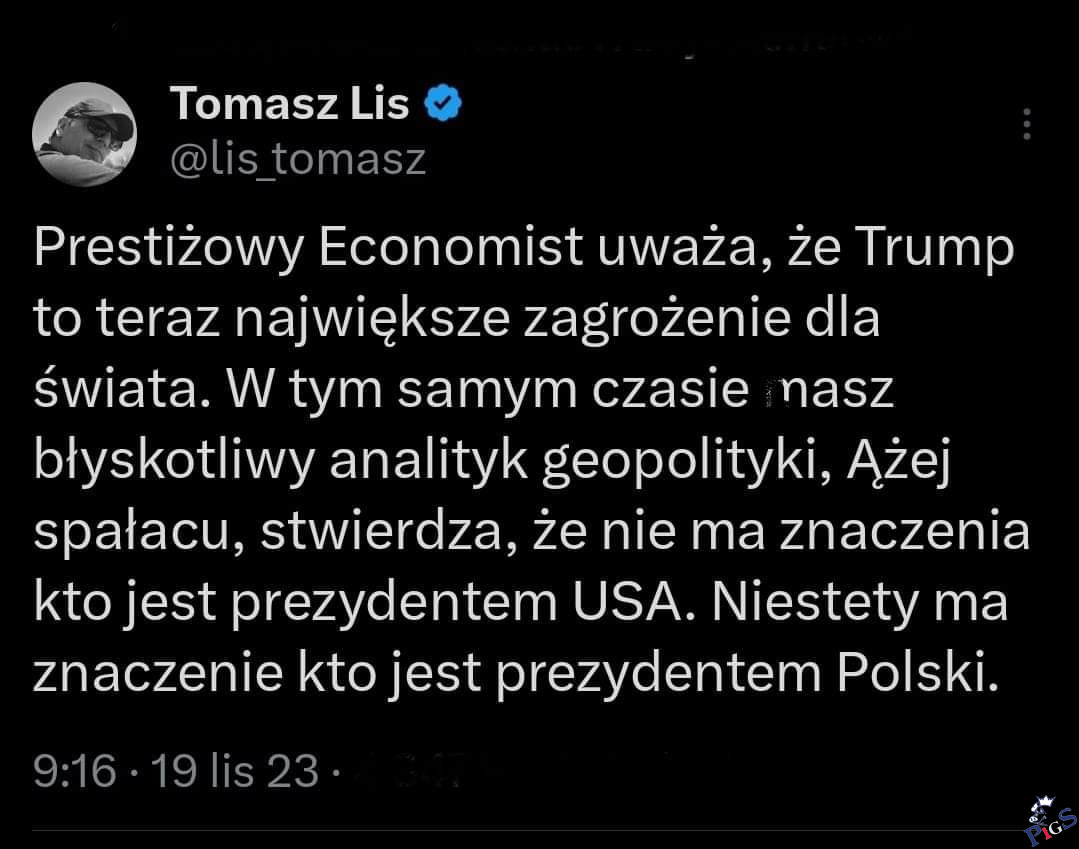Click the blue verified badge

pyautogui.click(x=444, y=103)
